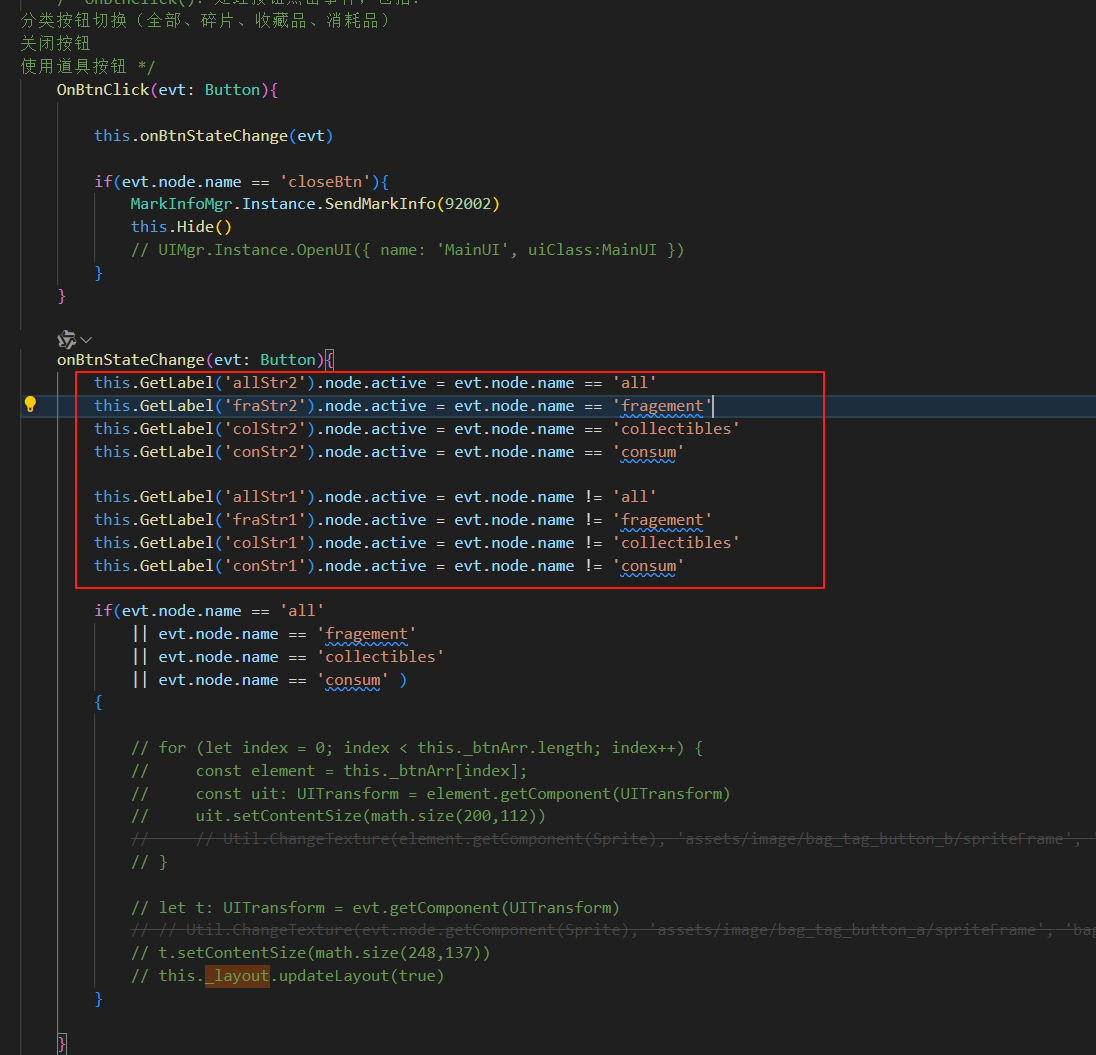Click 'fragement' on the fraStr2 line
The height and width of the screenshot is (1055, 1096).
pyautogui.click(x=662, y=406)
